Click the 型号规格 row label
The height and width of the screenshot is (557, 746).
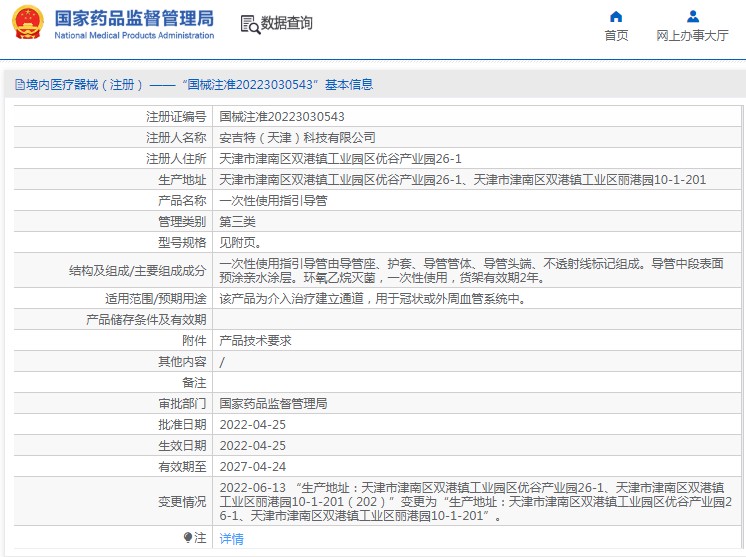[182, 242]
